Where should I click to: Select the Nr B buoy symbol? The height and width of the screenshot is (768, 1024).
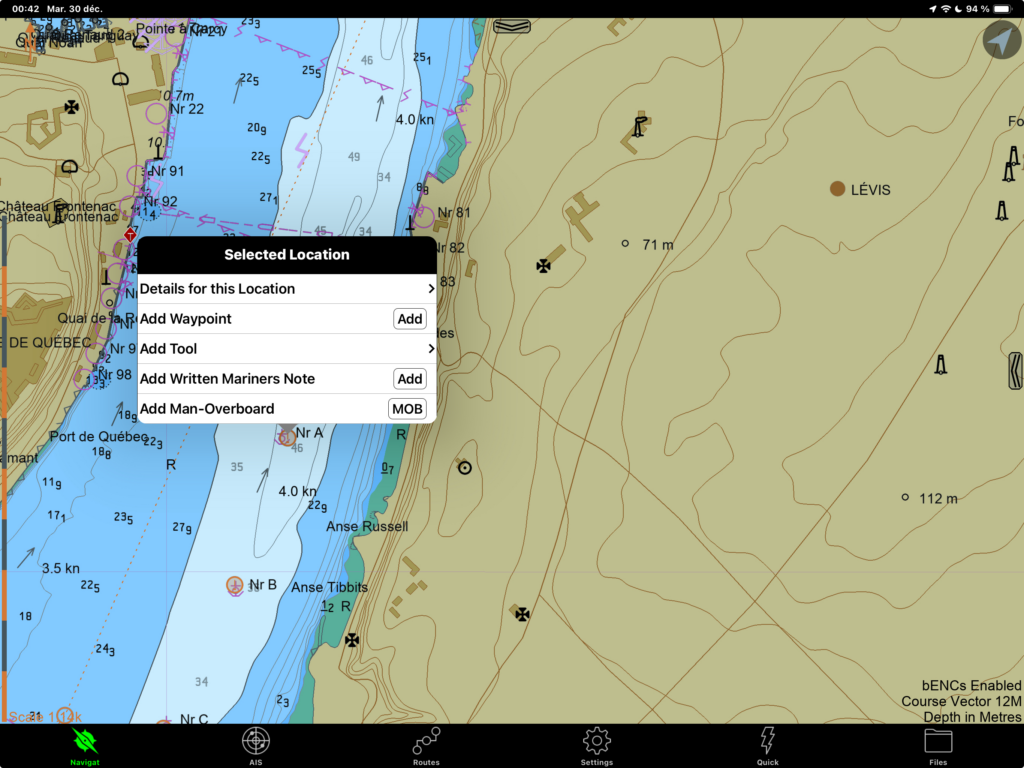coord(235,585)
